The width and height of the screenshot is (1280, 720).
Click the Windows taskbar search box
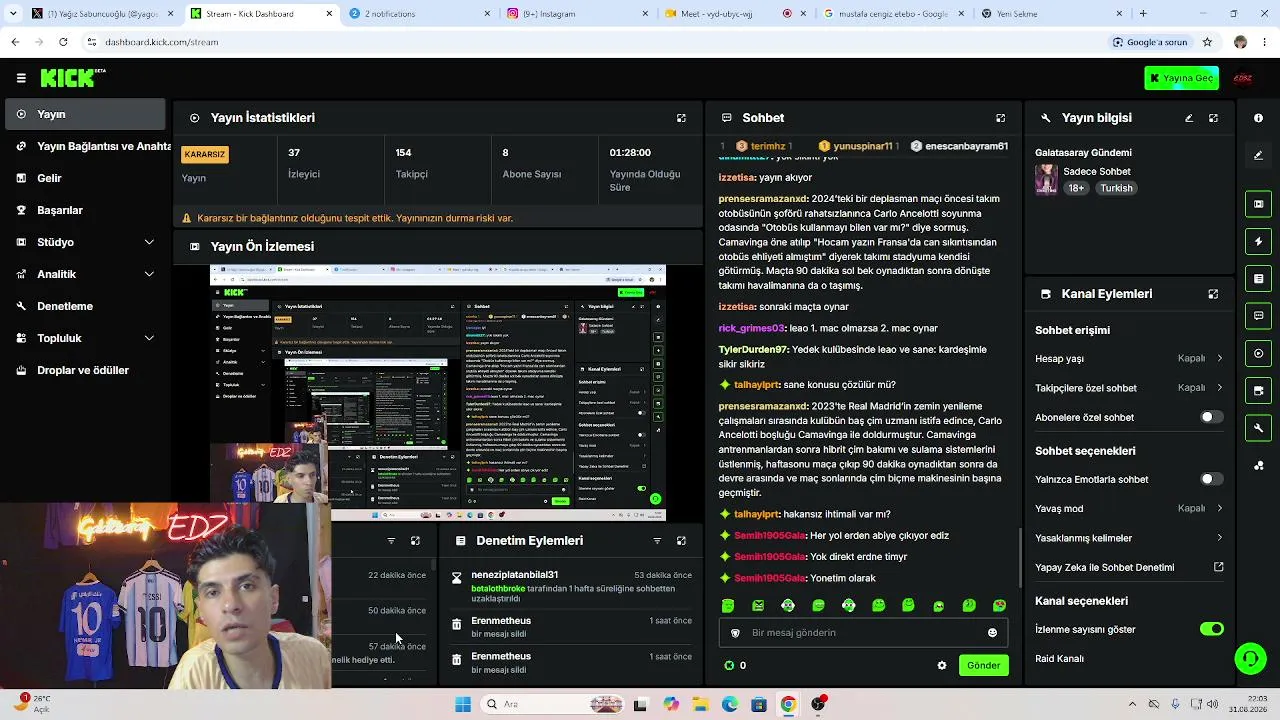coord(550,704)
